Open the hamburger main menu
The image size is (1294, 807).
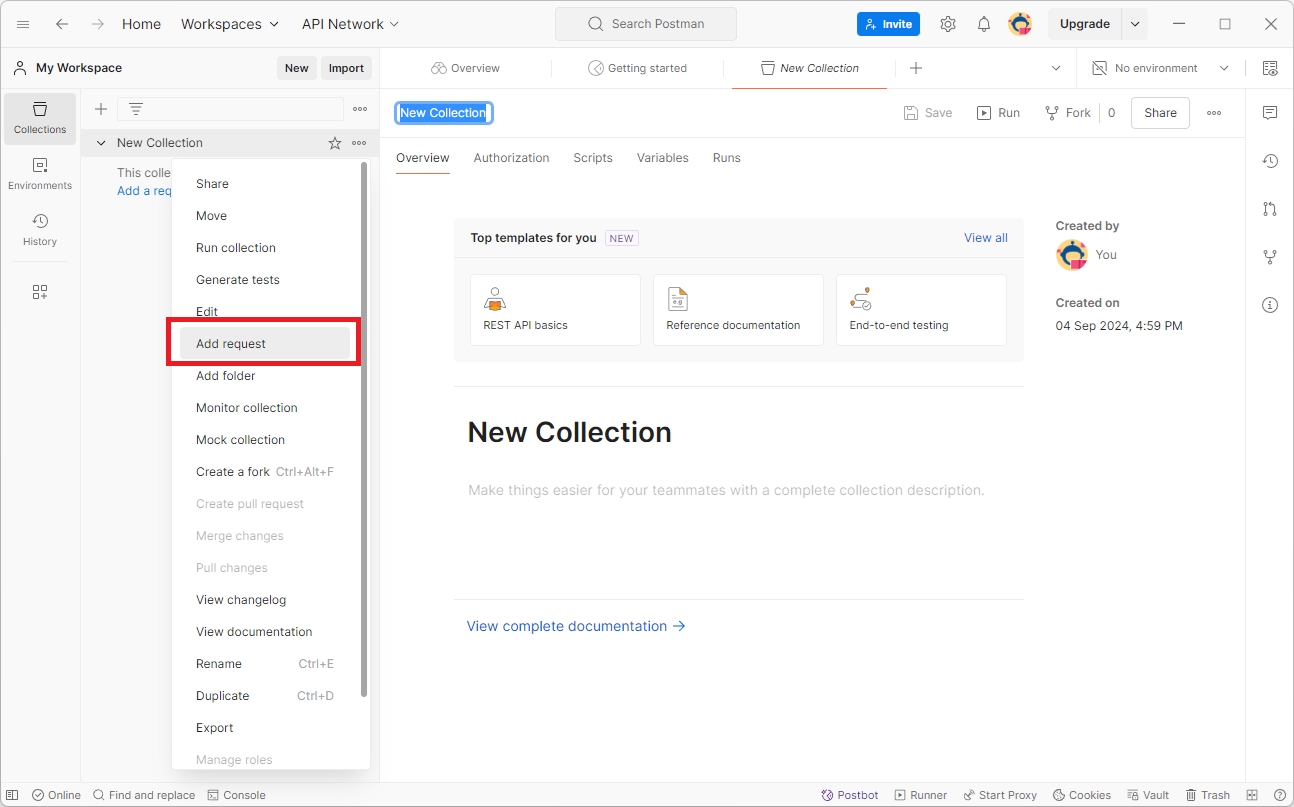(x=23, y=24)
